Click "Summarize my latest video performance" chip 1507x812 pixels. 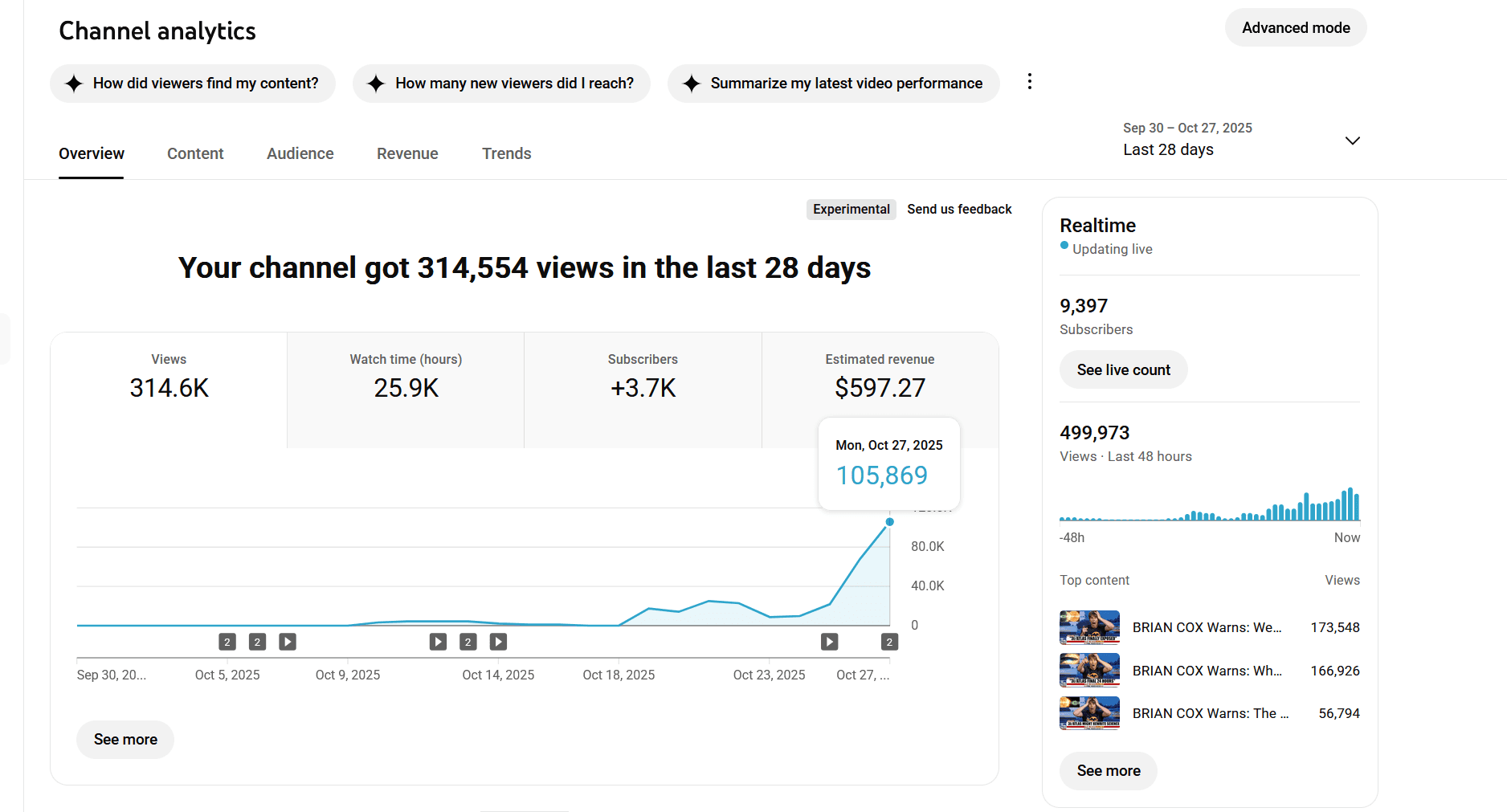coord(833,83)
